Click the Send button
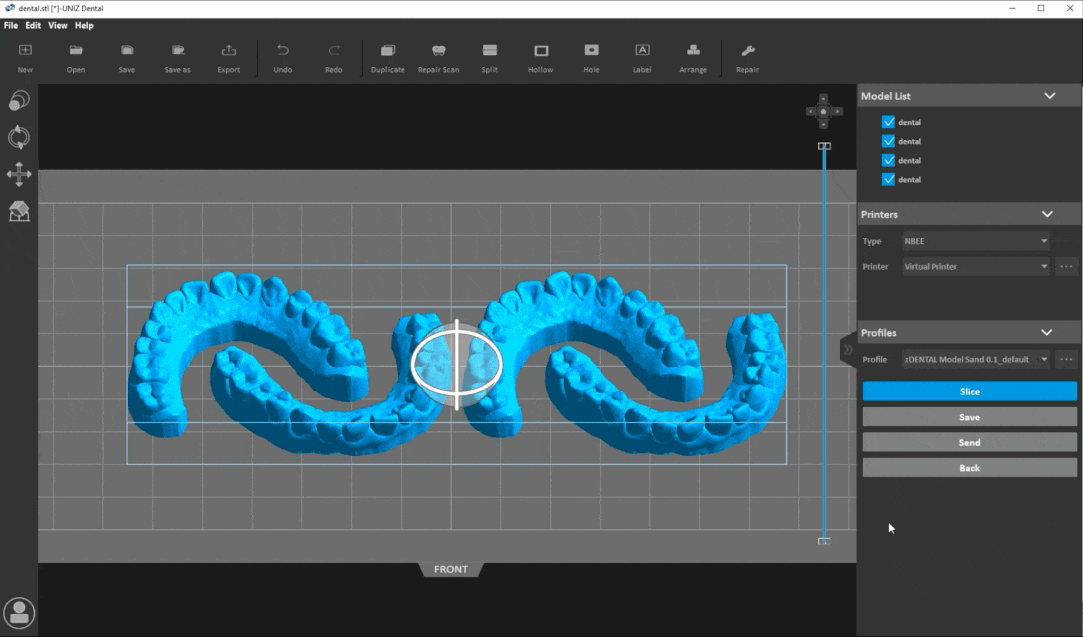This screenshot has width=1083, height=637. click(969, 442)
